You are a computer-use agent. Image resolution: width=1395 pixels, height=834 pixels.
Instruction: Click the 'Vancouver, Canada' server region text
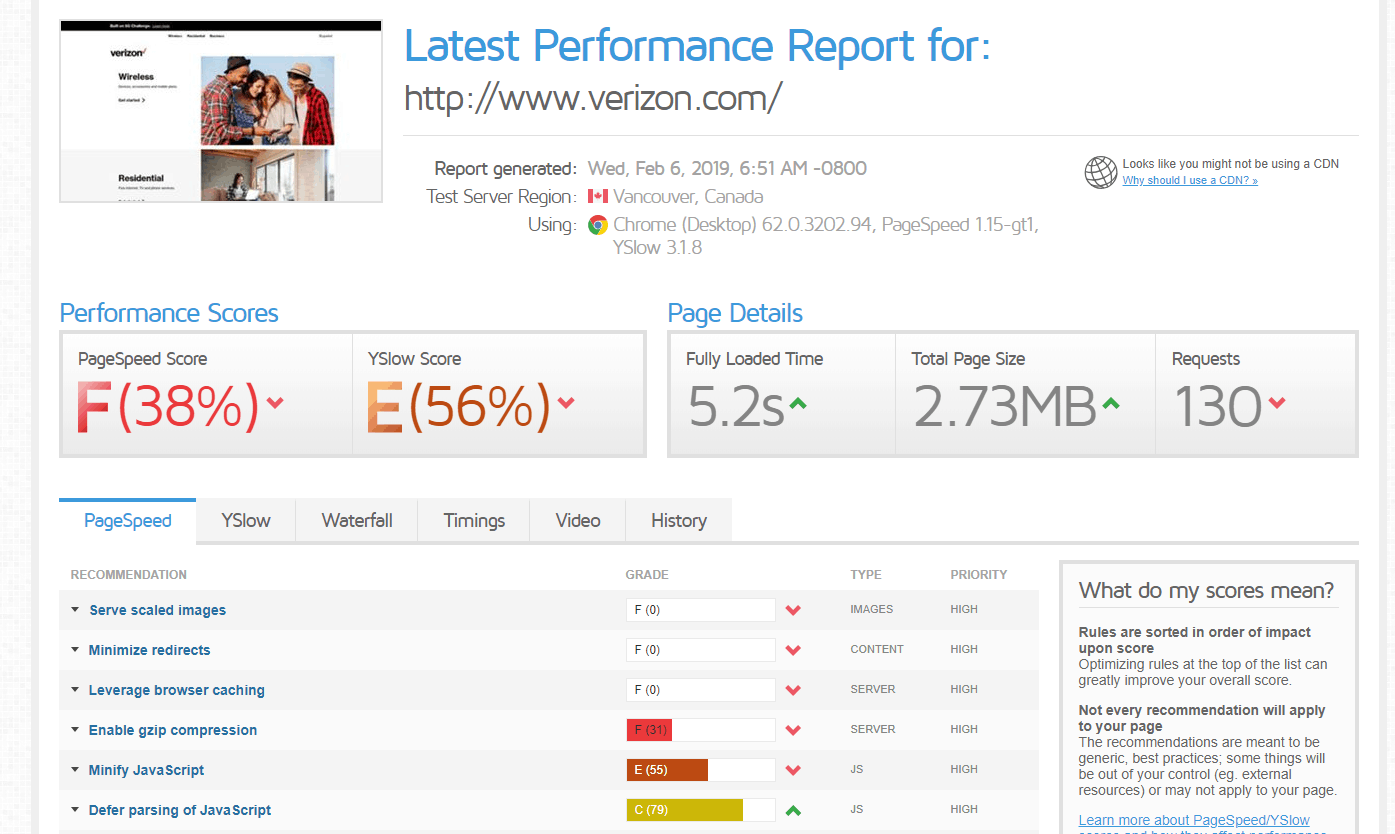point(688,196)
